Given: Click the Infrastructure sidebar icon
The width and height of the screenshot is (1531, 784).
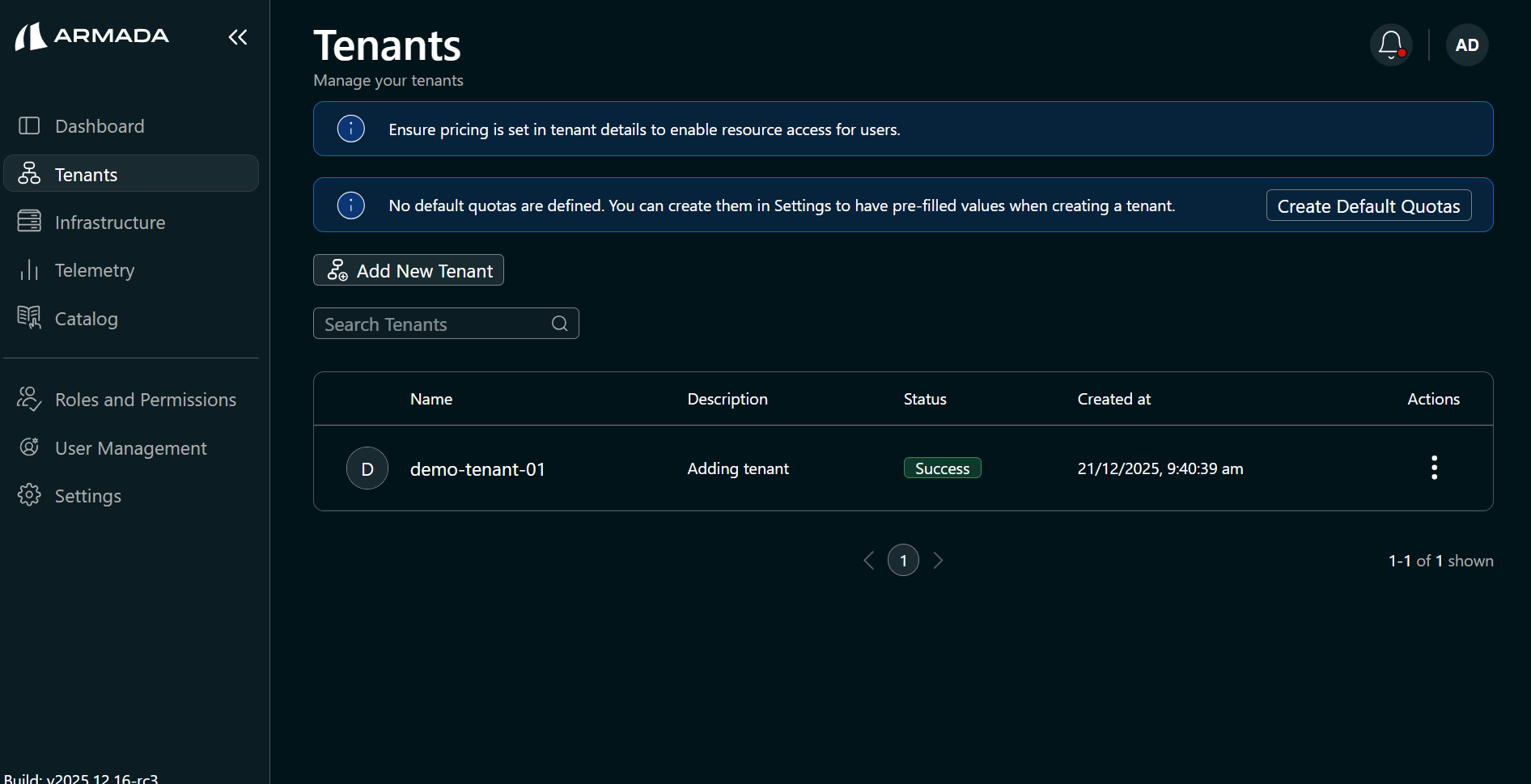Looking at the screenshot, I should pos(29,222).
